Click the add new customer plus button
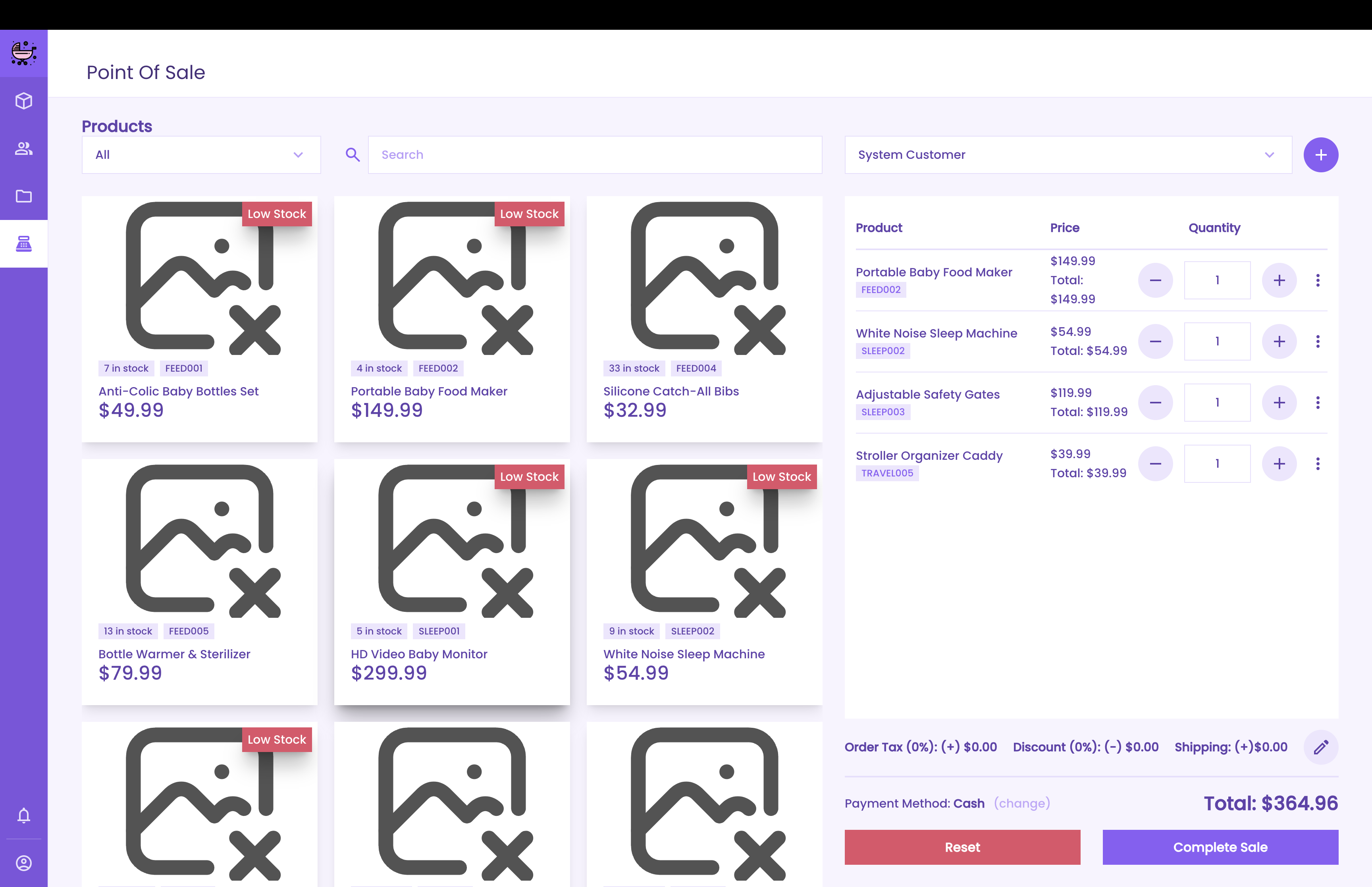Viewport: 1372px width, 887px height. (x=1321, y=154)
